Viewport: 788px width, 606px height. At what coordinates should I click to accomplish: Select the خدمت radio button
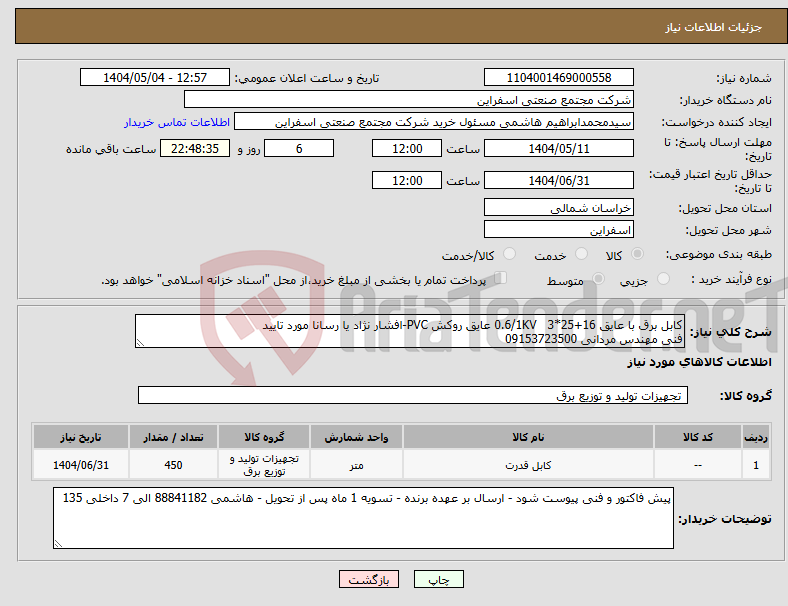click(581, 254)
